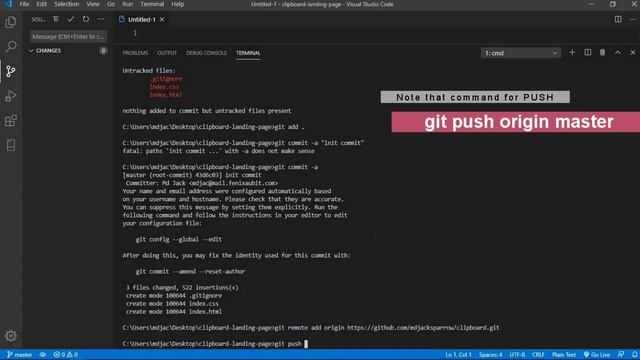This screenshot has height=360, width=640.
Task: Click the commit checkmark icon
Action: point(71,19)
